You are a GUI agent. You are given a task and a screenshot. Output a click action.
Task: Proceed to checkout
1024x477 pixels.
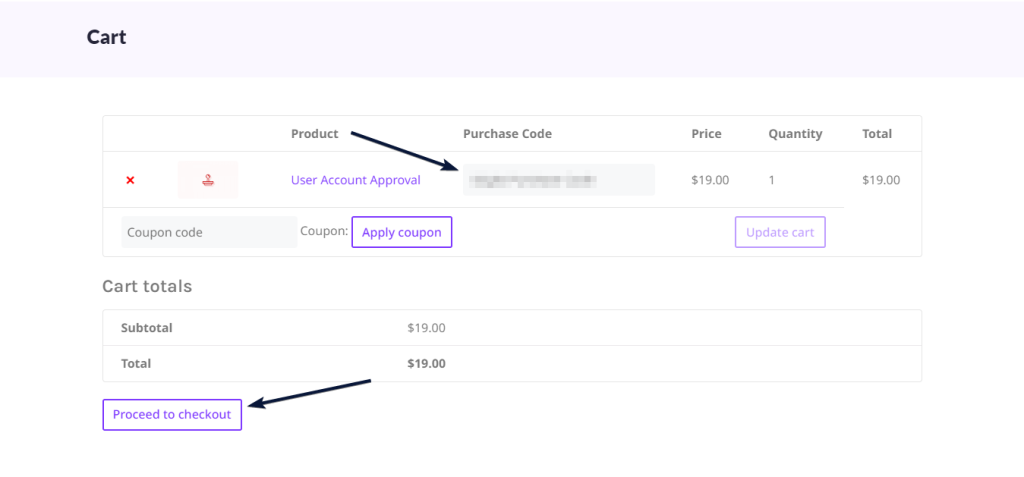tap(172, 414)
